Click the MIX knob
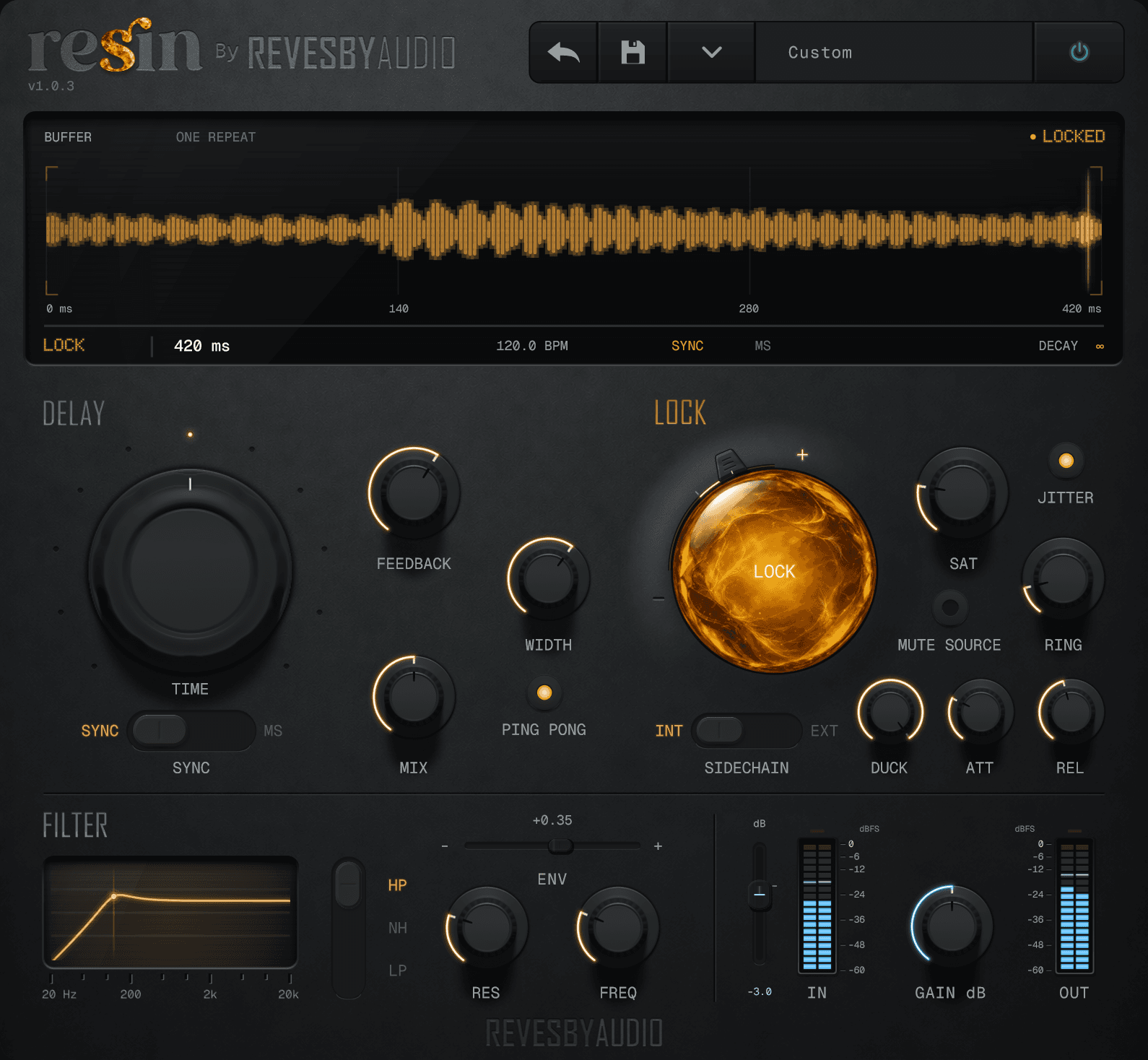The height and width of the screenshot is (1060, 1148). point(414,697)
